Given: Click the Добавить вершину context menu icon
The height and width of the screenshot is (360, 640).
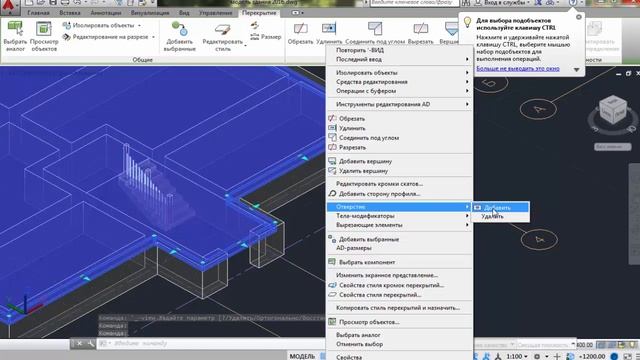Looking at the screenshot, I should (x=332, y=161).
